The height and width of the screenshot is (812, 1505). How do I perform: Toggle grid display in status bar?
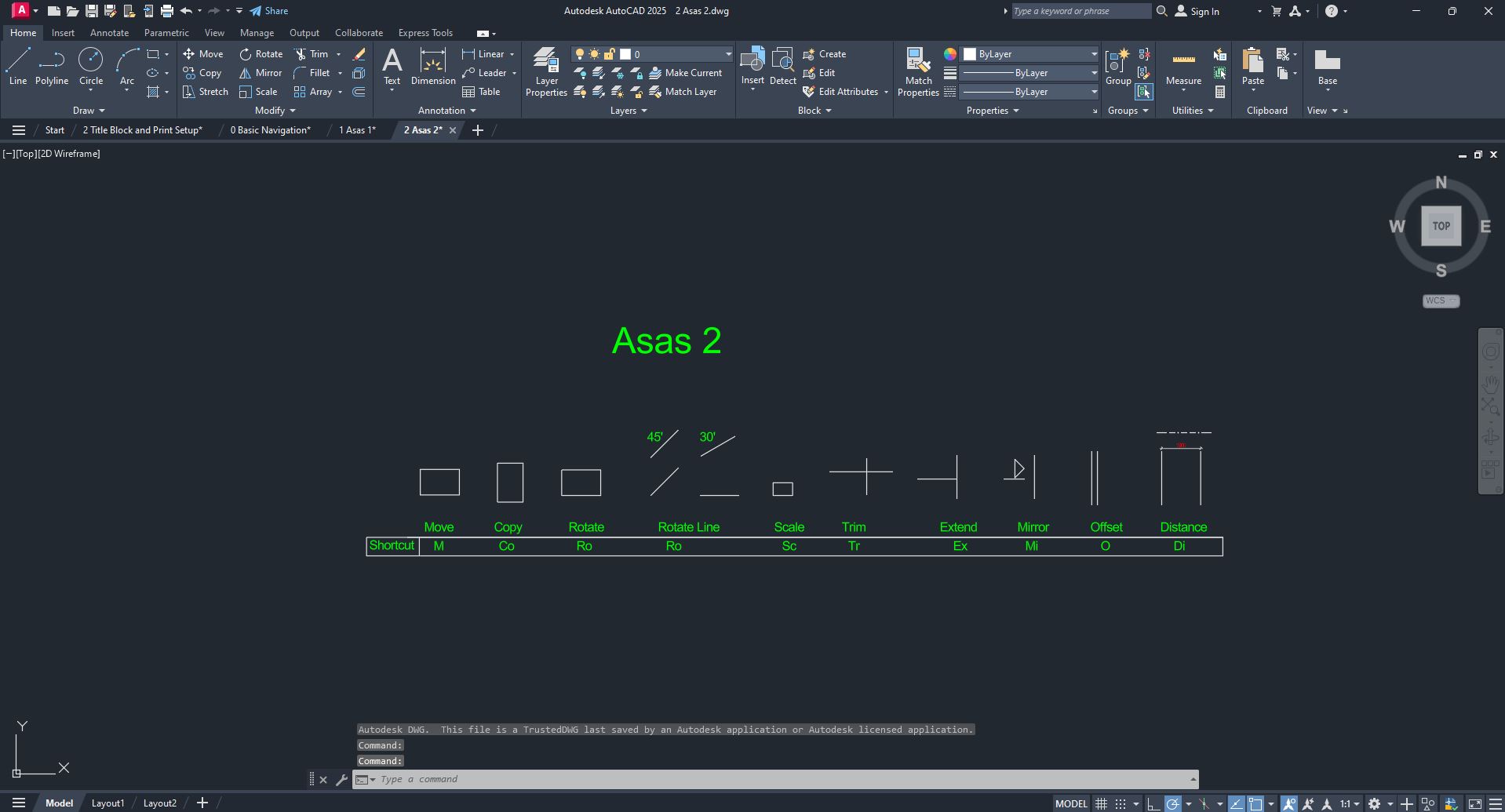pos(1101,804)
